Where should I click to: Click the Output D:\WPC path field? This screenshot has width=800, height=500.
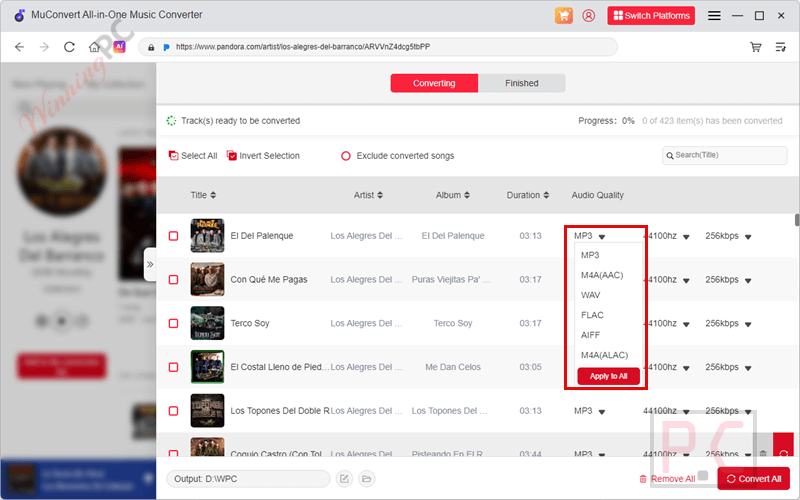coord(248,479)
